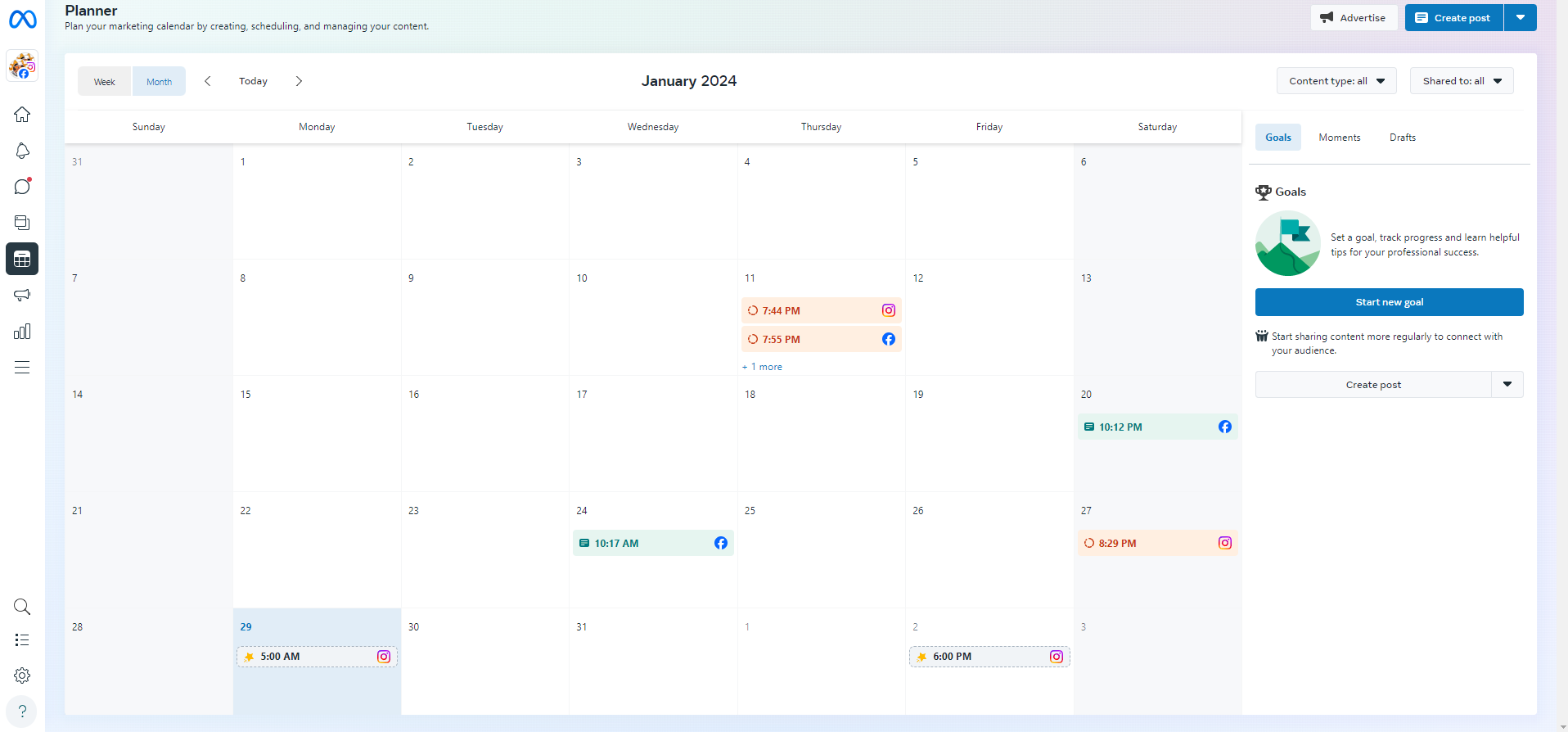Screen dimensions: 1568x732
Task: Jump to Today in the calendar
Action: click(x=254, y=81)
